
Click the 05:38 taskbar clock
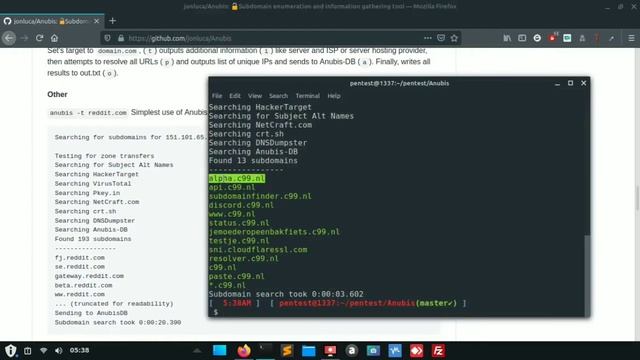tap(79, 350)
